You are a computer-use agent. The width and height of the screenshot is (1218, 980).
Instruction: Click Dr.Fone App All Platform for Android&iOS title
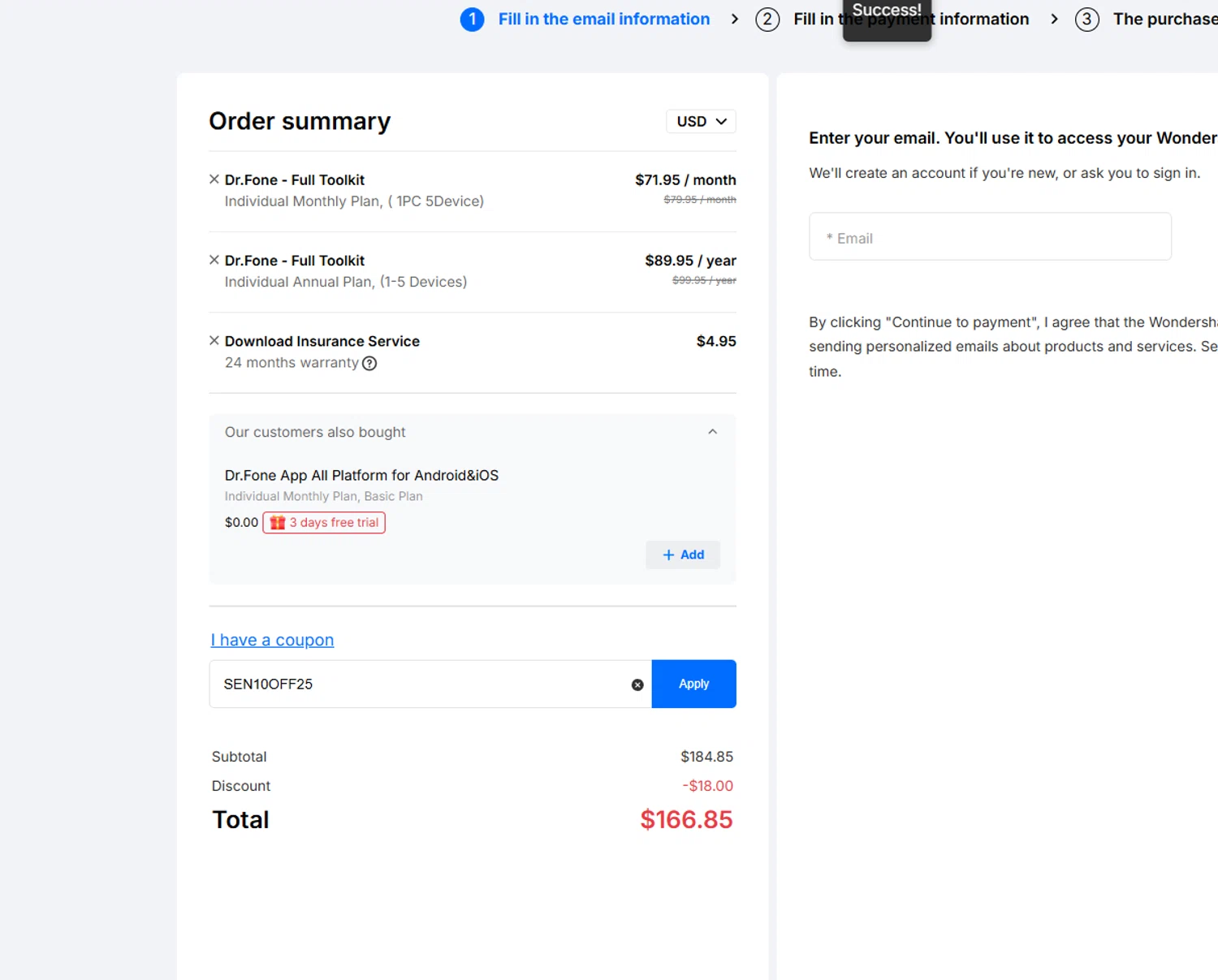coord(361,475)
